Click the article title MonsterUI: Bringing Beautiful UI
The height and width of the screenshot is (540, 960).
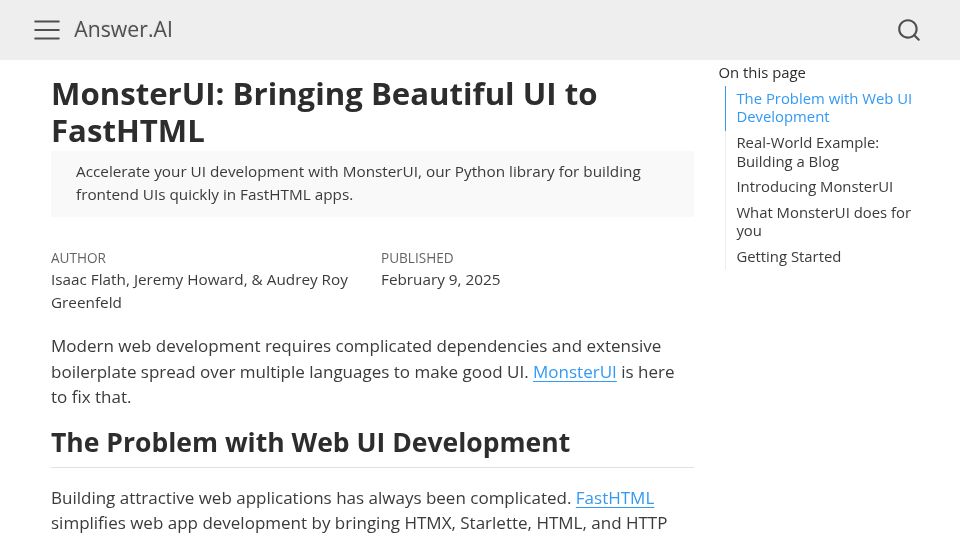click(324, 113)
